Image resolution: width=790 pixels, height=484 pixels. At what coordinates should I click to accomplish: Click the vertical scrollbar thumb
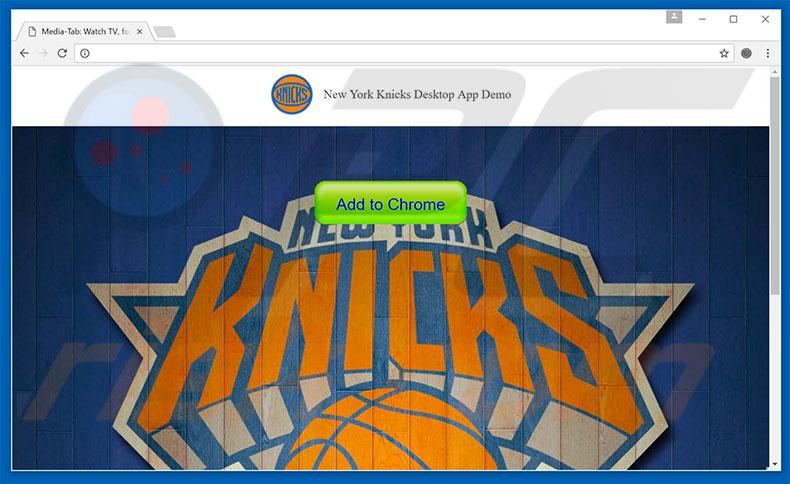pyautogui.click(x=775, y=185)
